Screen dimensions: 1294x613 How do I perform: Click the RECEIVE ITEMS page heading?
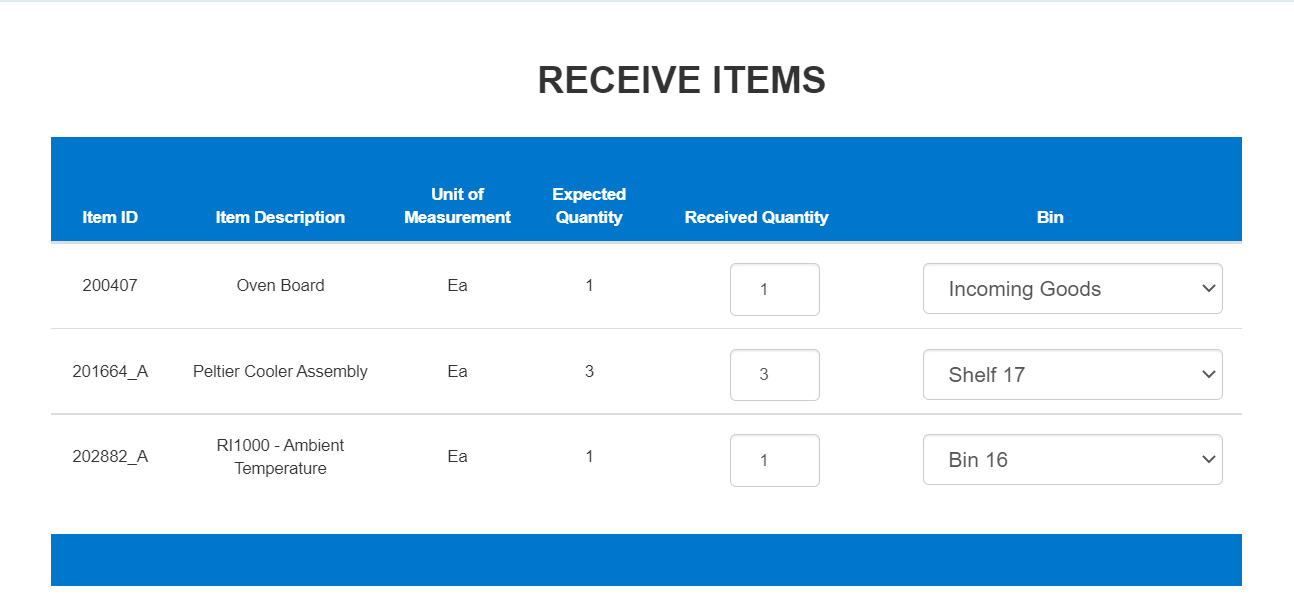(x=681, y=80)
